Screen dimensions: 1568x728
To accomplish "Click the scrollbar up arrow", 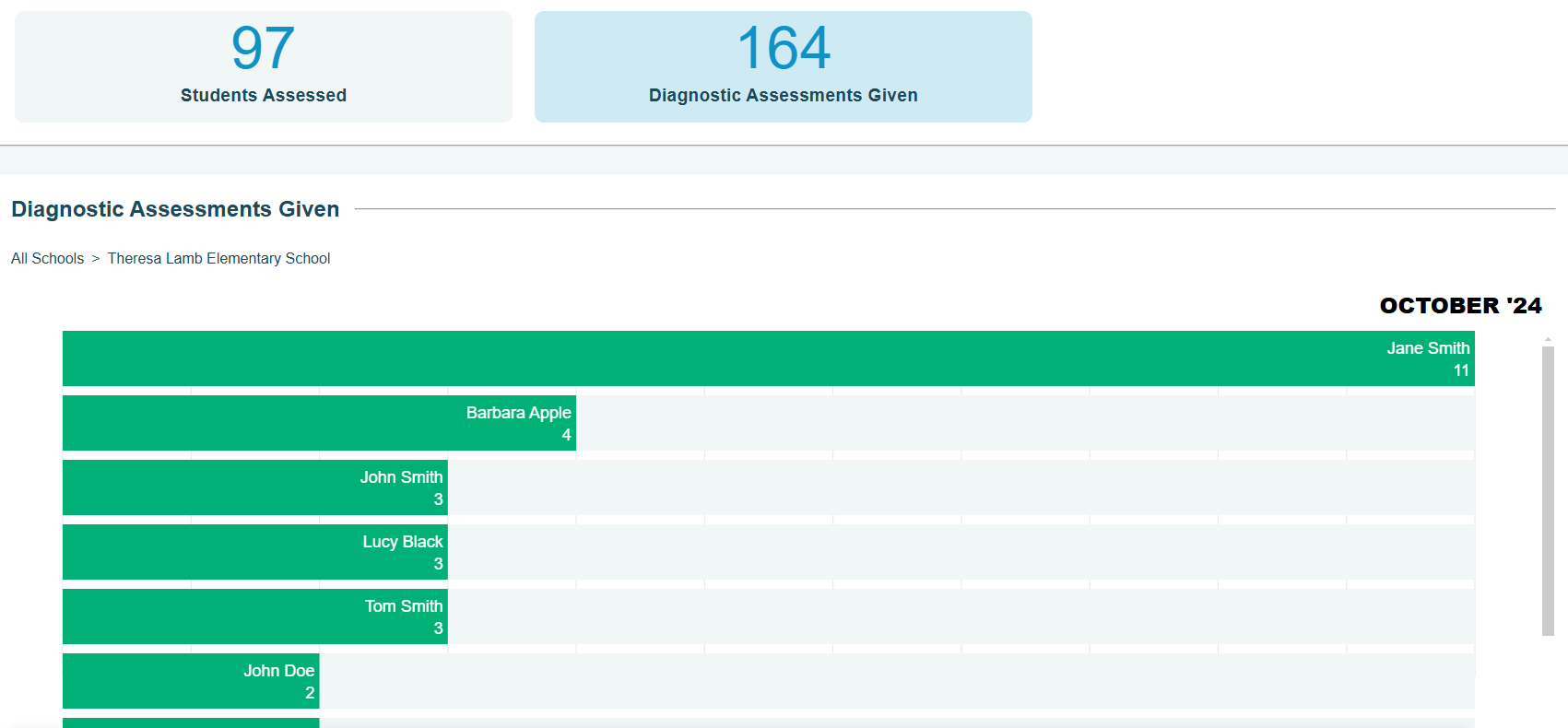I will tap(1548, 339).
